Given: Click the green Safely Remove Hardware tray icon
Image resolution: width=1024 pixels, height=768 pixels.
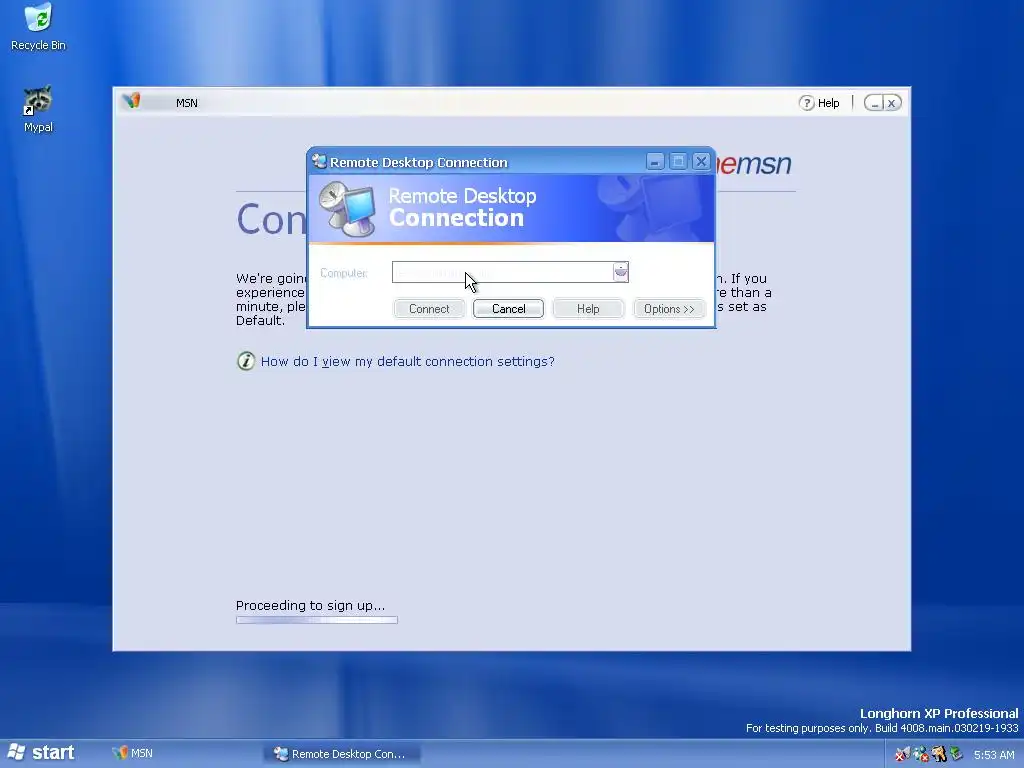Looking at the screenshot, I should point(956,754).
